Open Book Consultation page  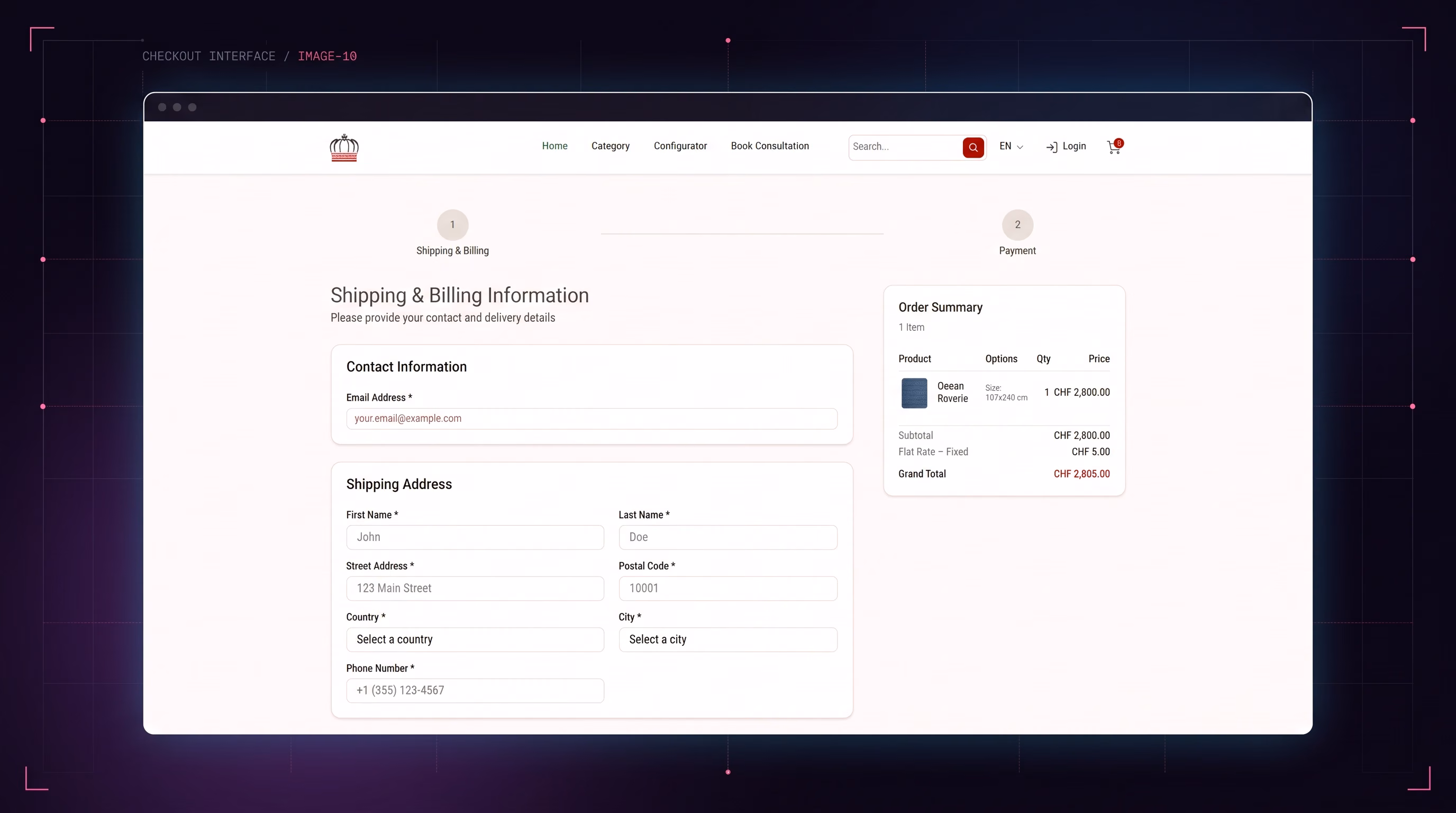click(x=769, y=146)
